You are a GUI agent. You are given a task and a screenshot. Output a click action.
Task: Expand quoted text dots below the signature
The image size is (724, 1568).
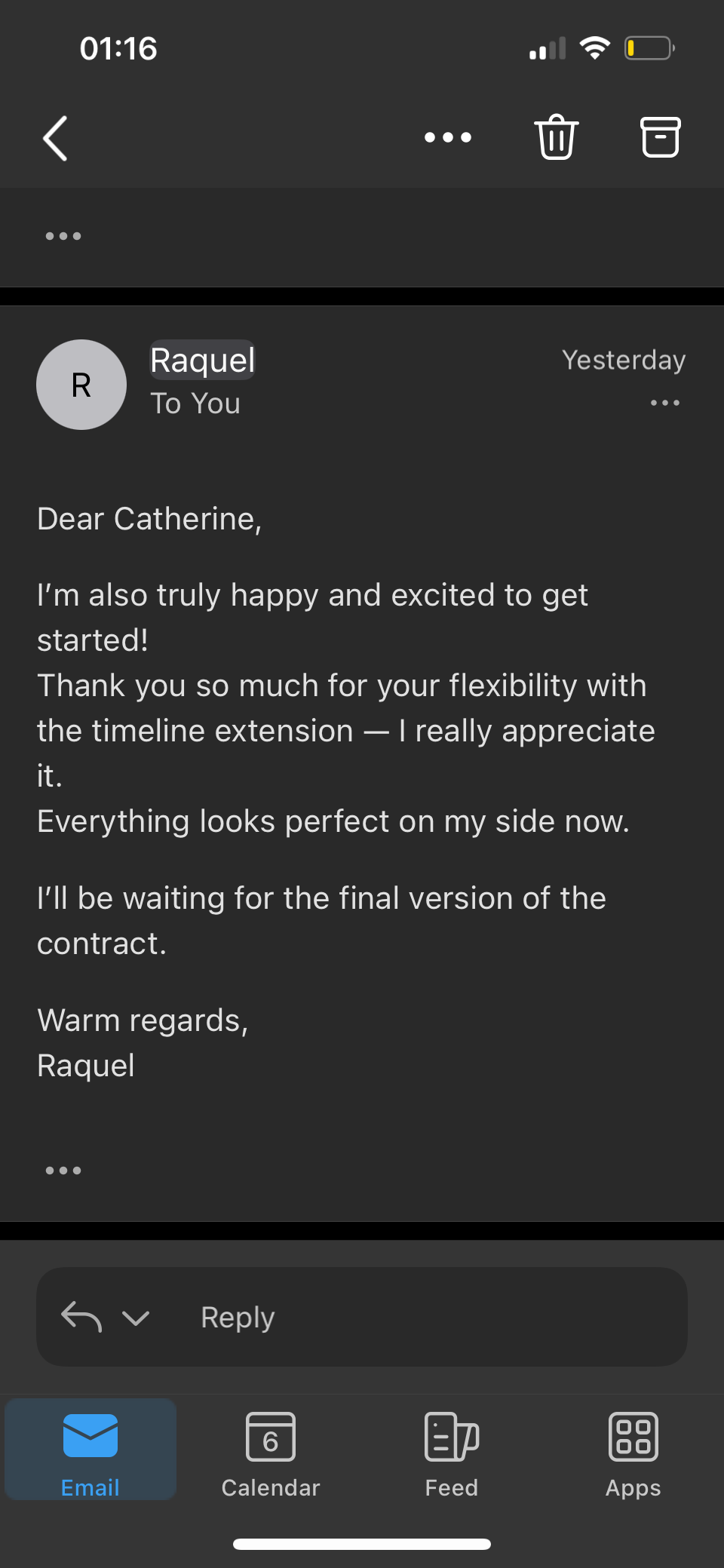tap(63, 1171)
